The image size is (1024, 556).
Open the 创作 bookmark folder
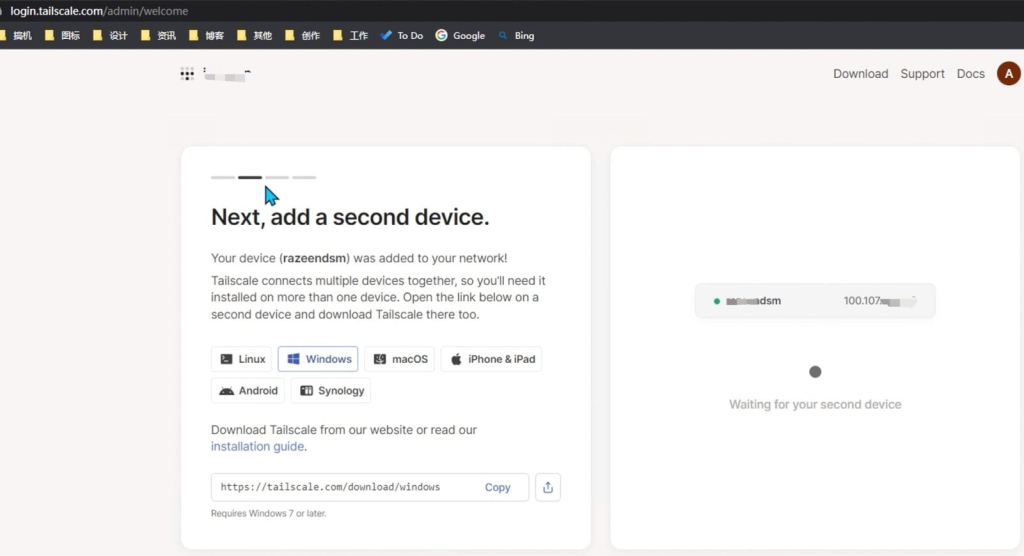[x=302, y=35]
